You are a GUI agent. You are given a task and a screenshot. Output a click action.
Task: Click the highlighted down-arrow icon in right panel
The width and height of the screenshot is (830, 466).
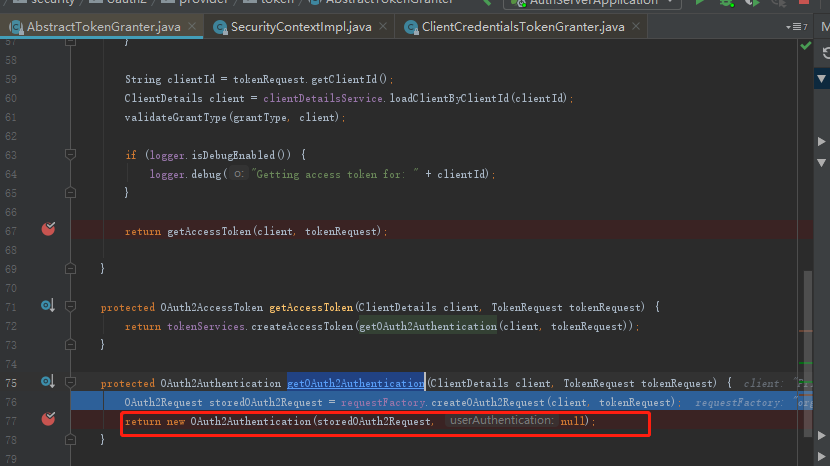[822, 78]
